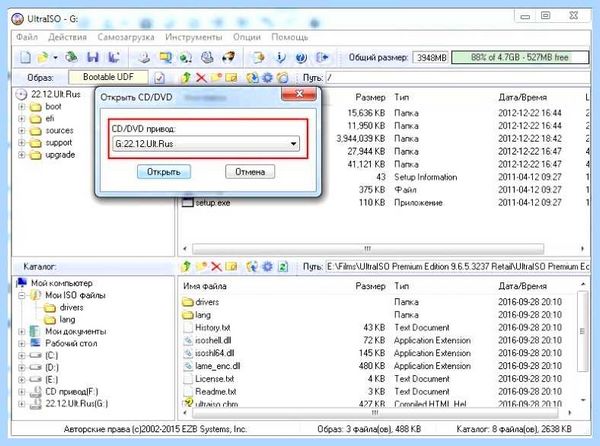Click the Open file folder icon
Viewport: 600px width, 446px height.
[x=42, y=57]
